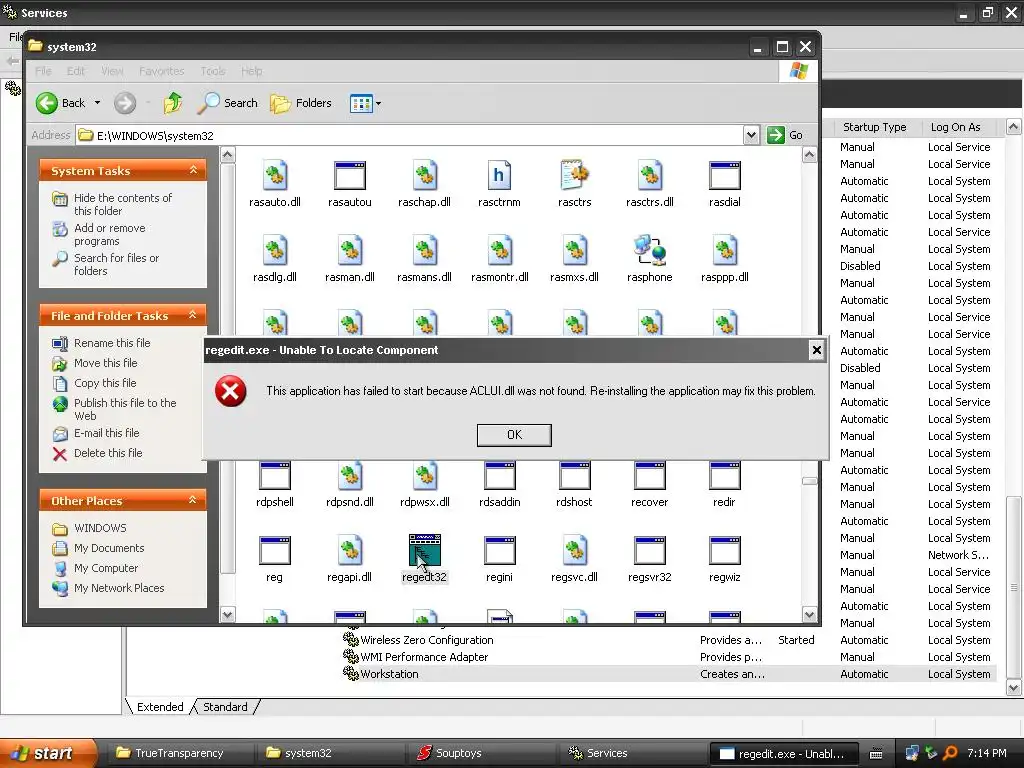Close the Unable To Locate Component dialog

click(x=816, y=350)
